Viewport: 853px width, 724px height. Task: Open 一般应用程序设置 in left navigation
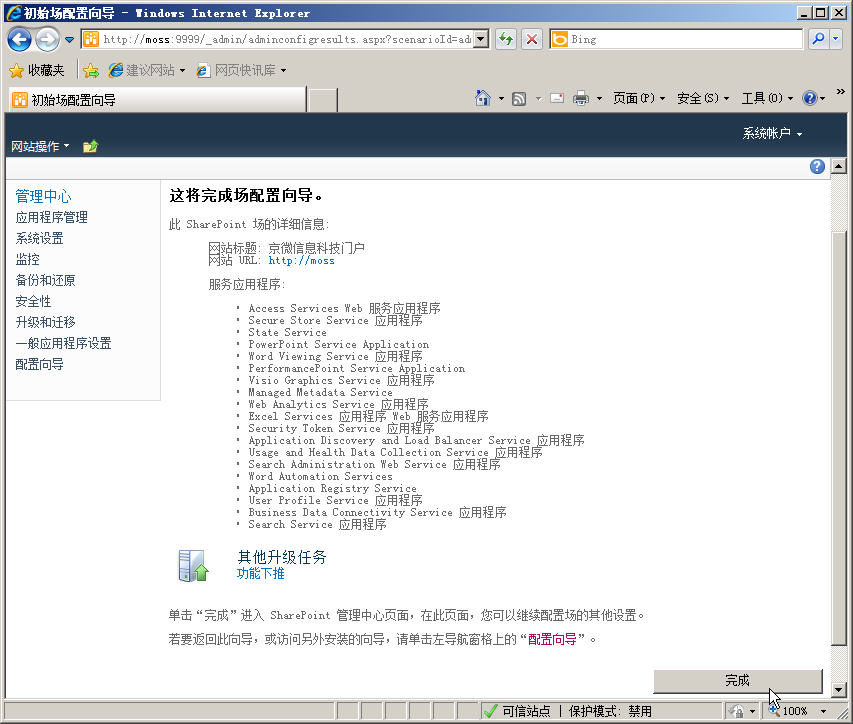63,343
